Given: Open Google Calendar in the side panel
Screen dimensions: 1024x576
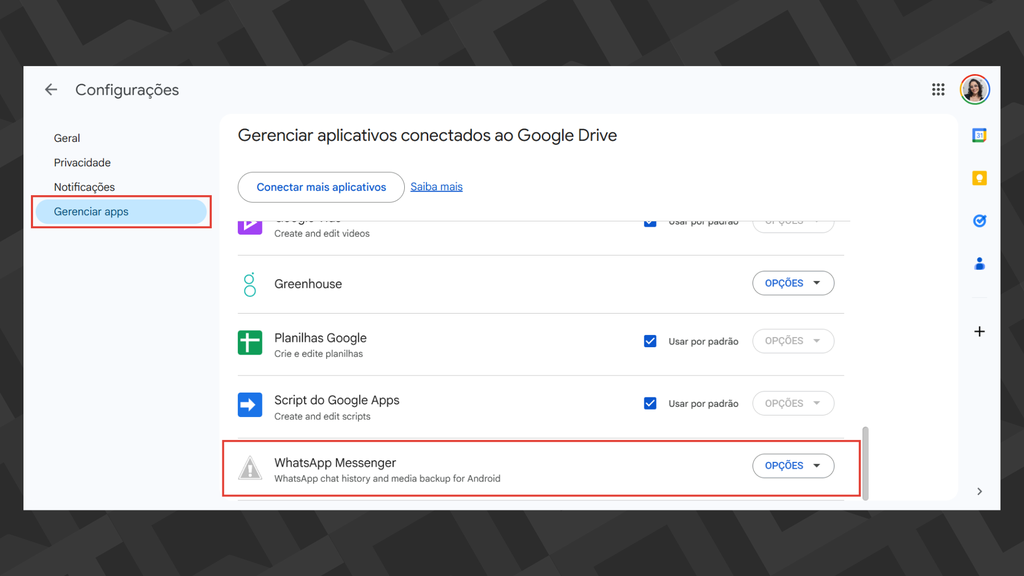Looking at the screenshot, I should (979, 135).
